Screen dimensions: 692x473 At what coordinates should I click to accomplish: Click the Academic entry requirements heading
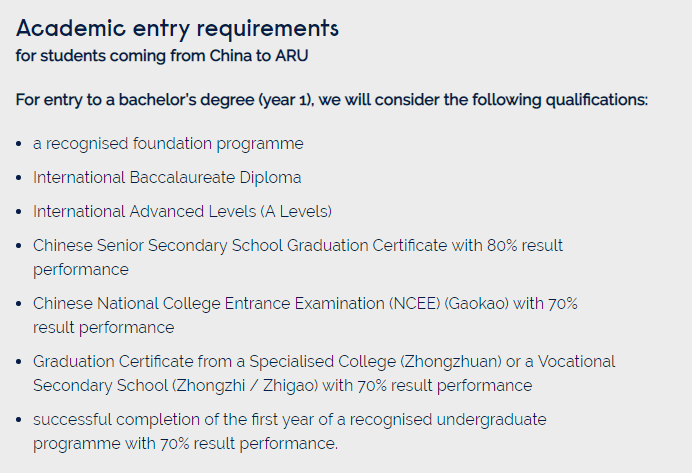click(177, 29)
